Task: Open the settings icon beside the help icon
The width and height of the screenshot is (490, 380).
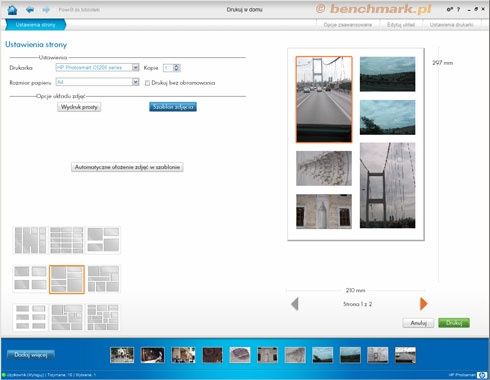Action: click(450, 9)
